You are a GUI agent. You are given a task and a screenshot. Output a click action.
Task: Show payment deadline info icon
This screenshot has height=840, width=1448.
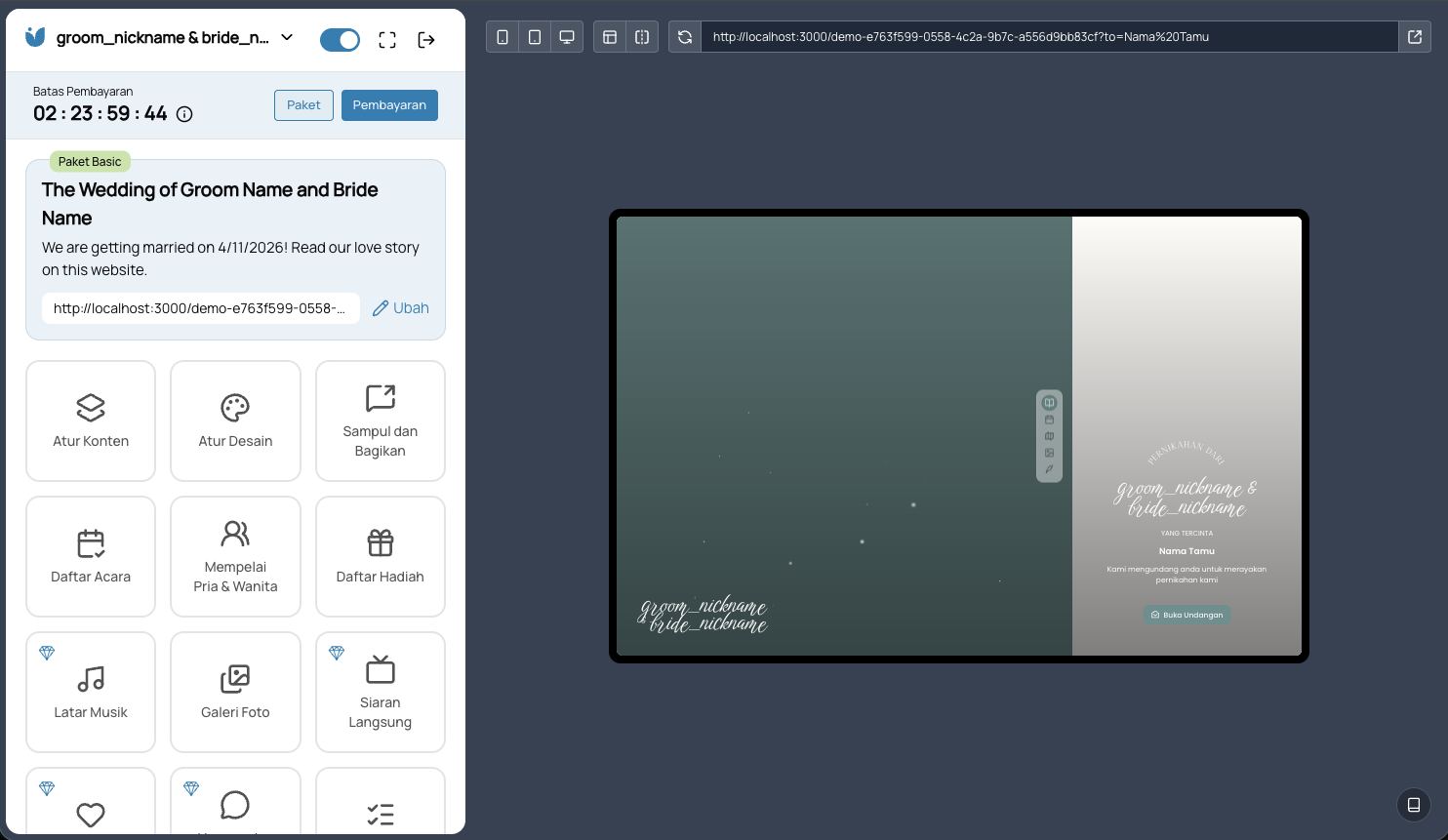click(184, 114)
